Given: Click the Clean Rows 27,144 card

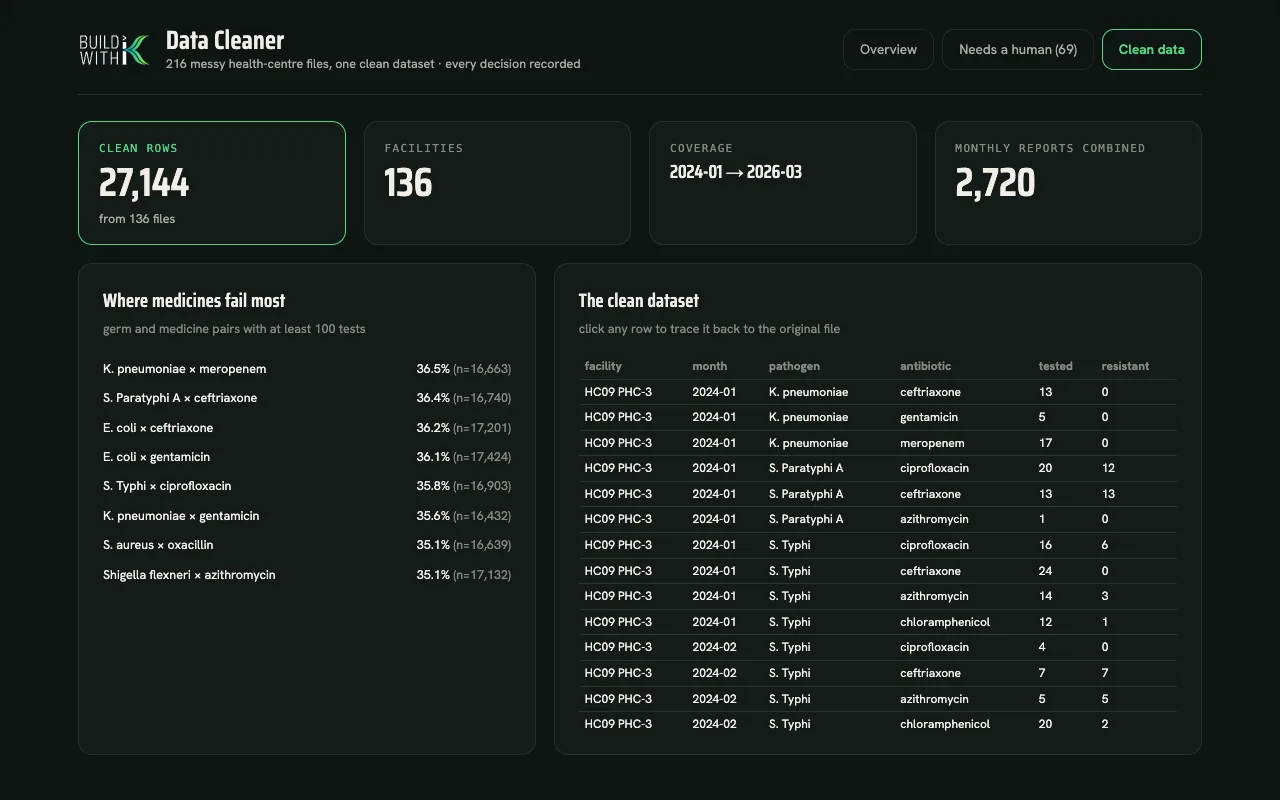Looking at the screenshot, I should 212,183.
